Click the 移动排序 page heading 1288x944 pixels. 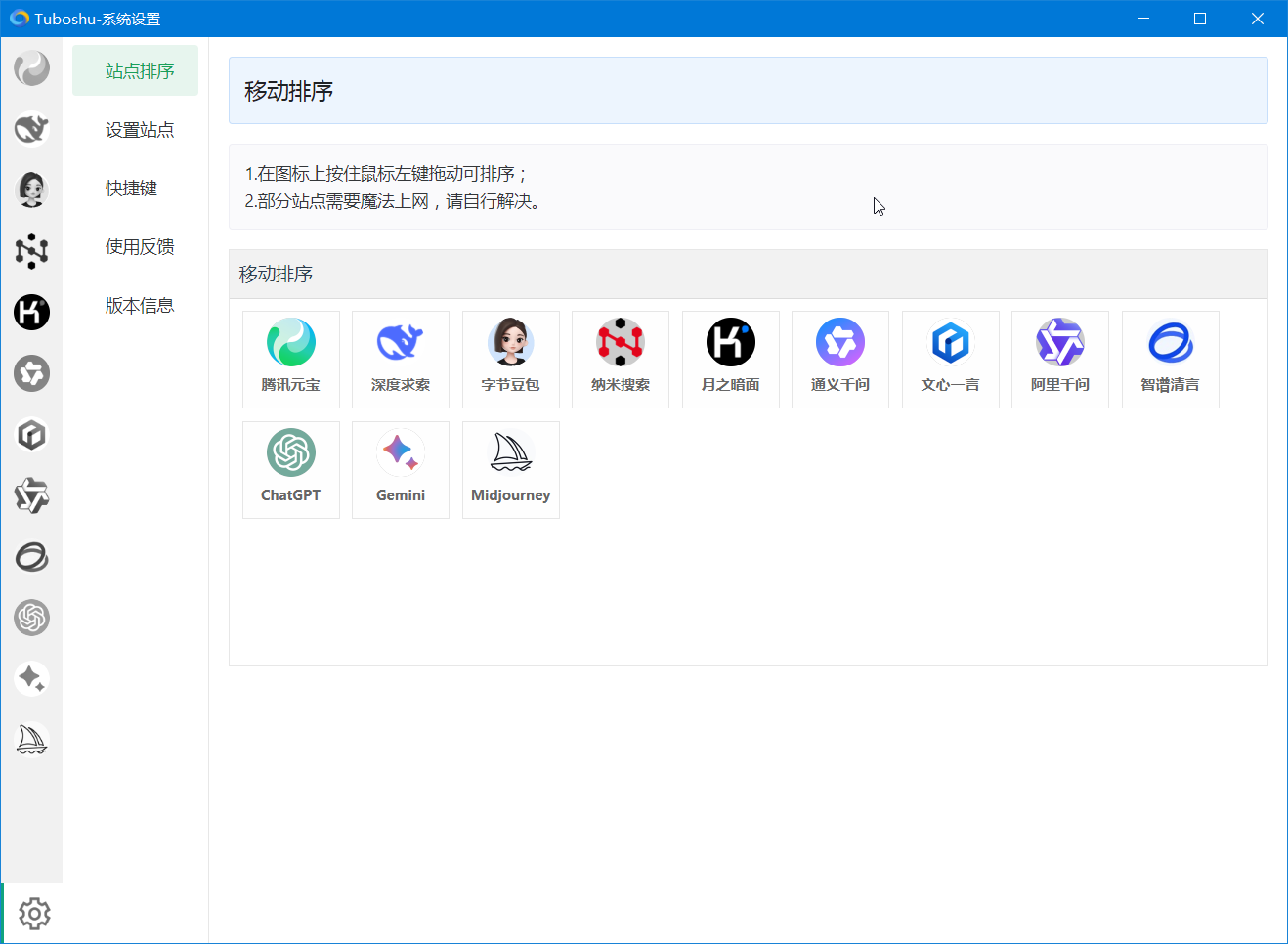click(x=289, y=91)
